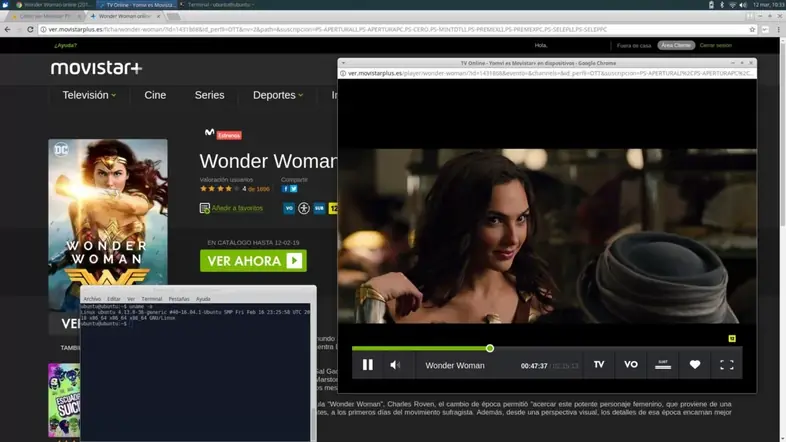Open Pestañas menu in the terminal
Image resolution: width=786 pixels, height=442 pixels.
(x=179, y=299)
